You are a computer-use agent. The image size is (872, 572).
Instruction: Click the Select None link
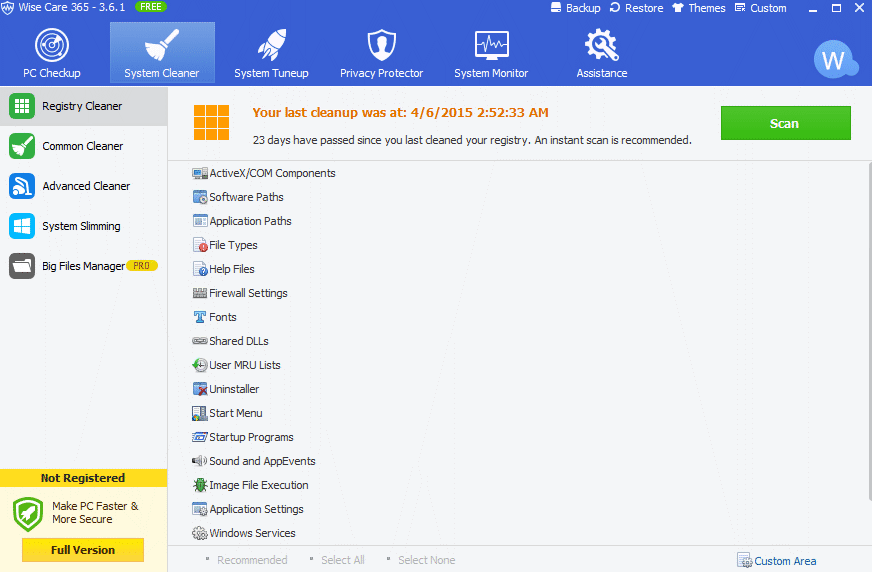427,560
